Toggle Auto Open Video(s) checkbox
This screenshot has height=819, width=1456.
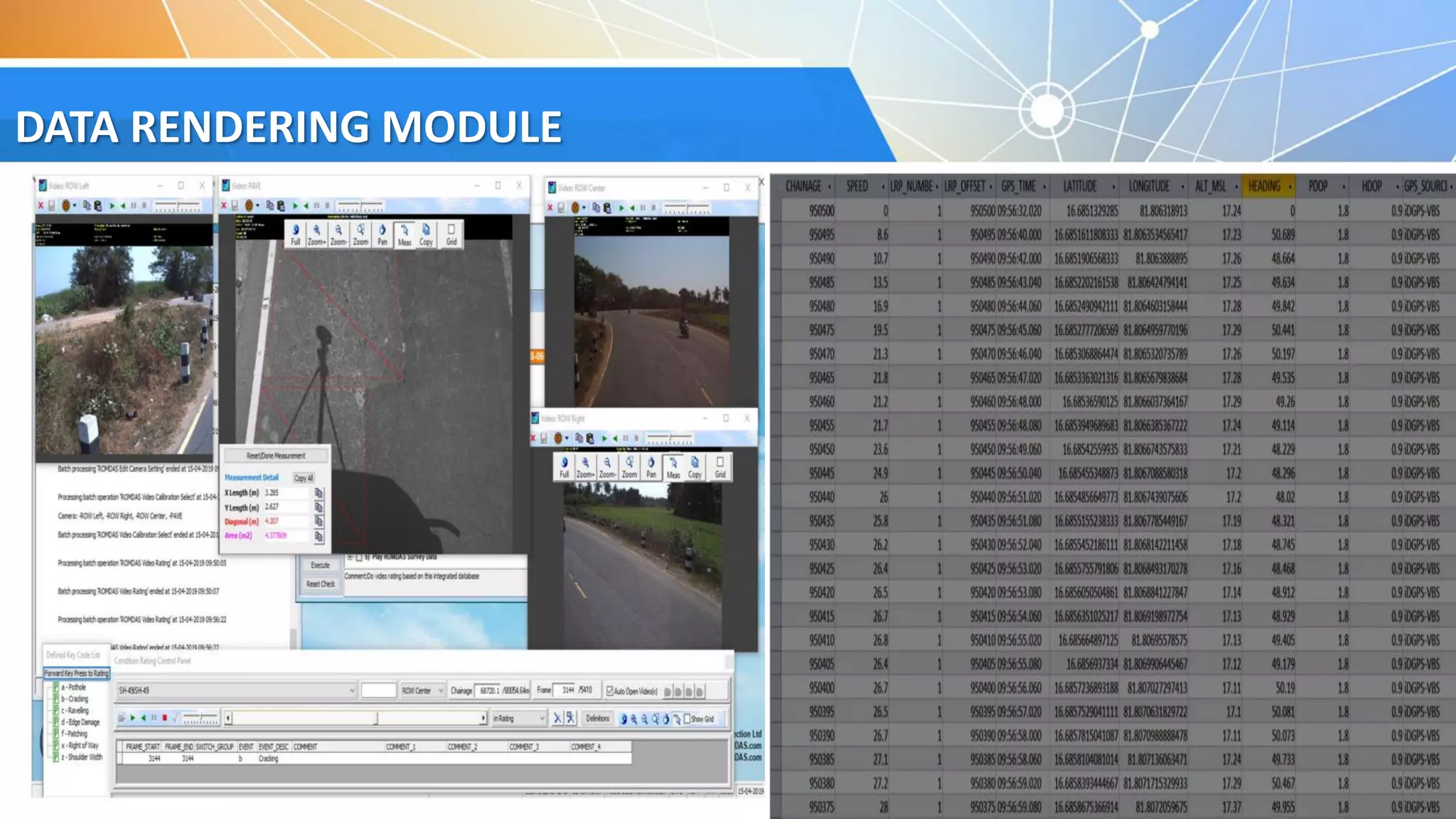click(610, 690)
